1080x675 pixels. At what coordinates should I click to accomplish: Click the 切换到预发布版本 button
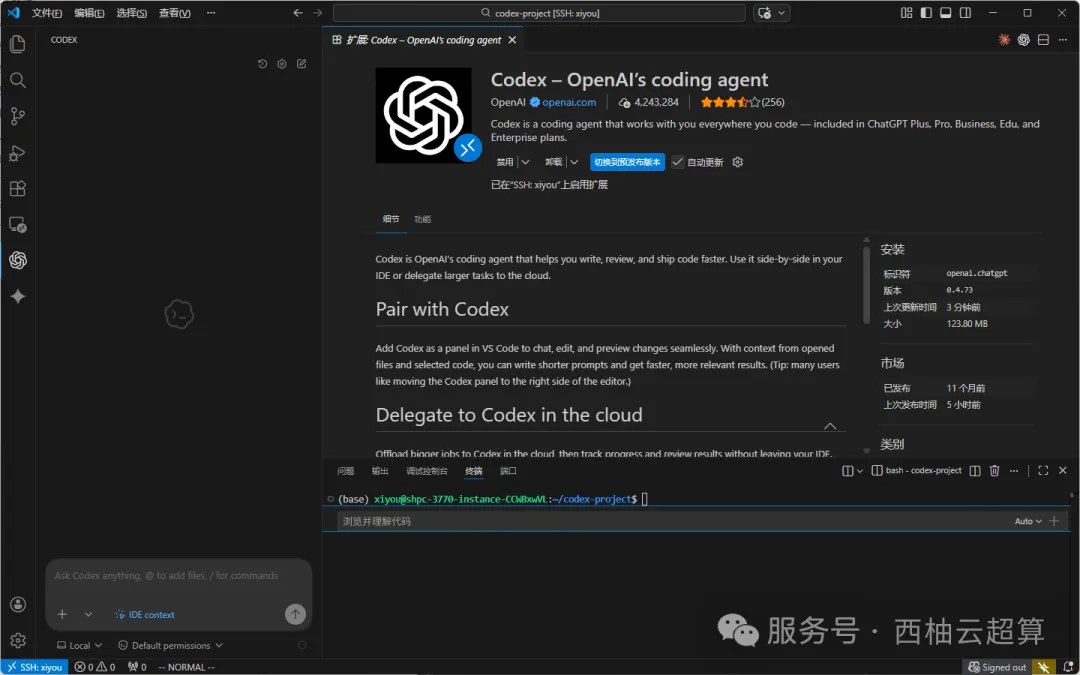627,163
